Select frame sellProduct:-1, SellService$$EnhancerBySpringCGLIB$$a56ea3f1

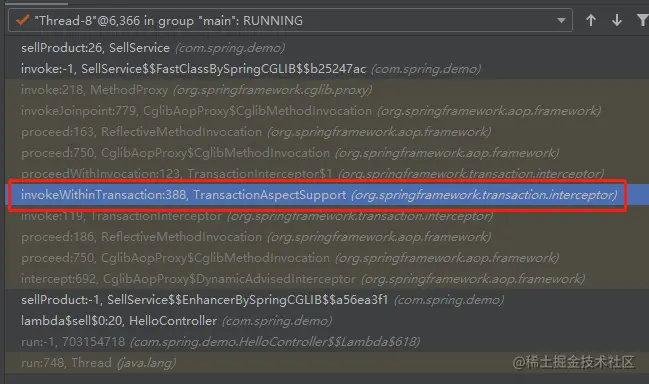coord(327,300)
